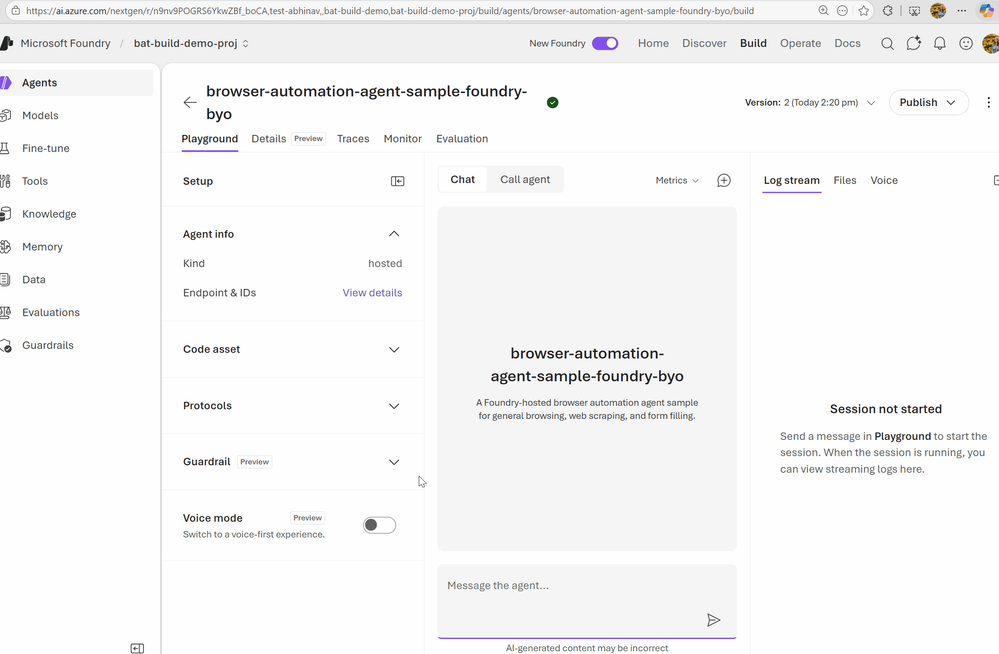Open the bat-build-demo-proj project switcher
999x654 pixels.
point(191,43)
